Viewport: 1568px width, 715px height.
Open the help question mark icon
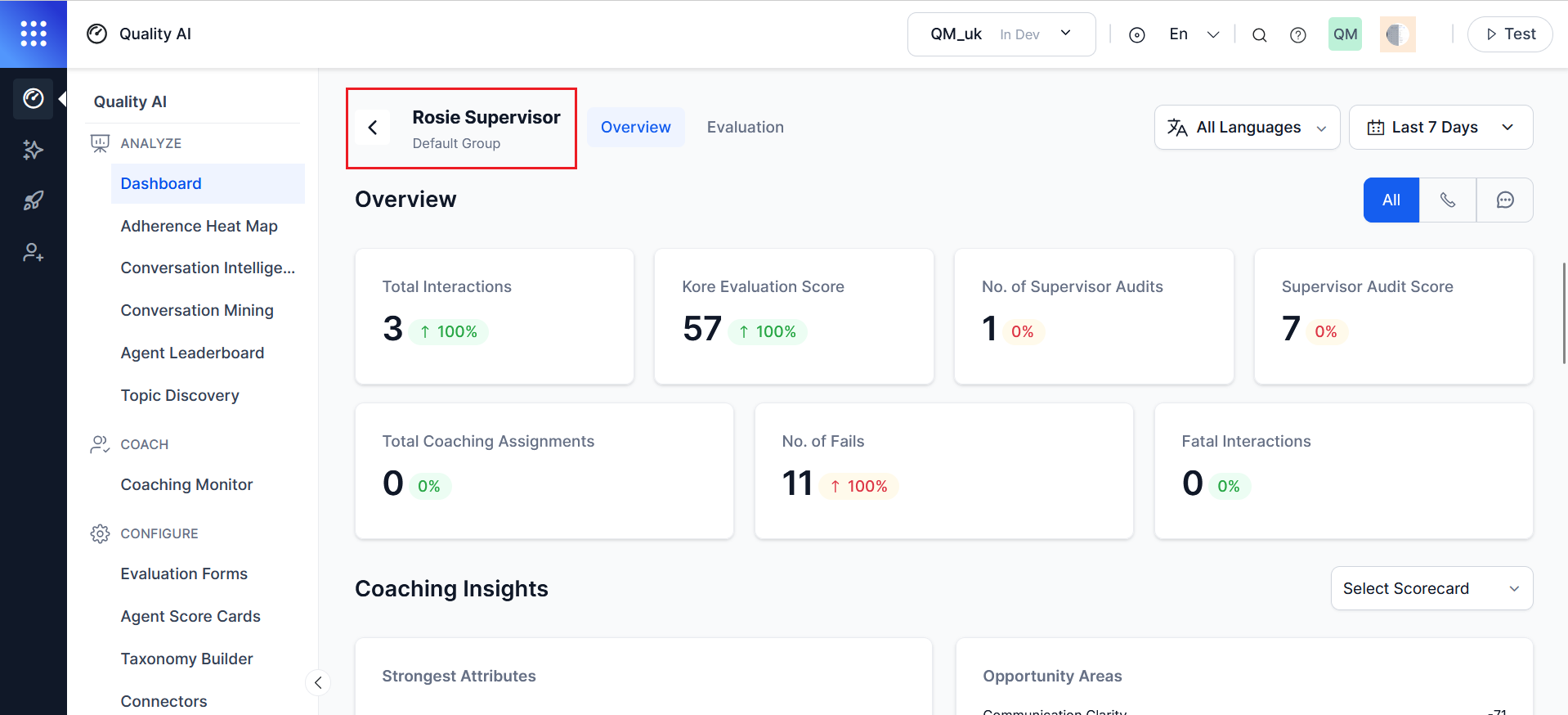(x=1297, y=34)
